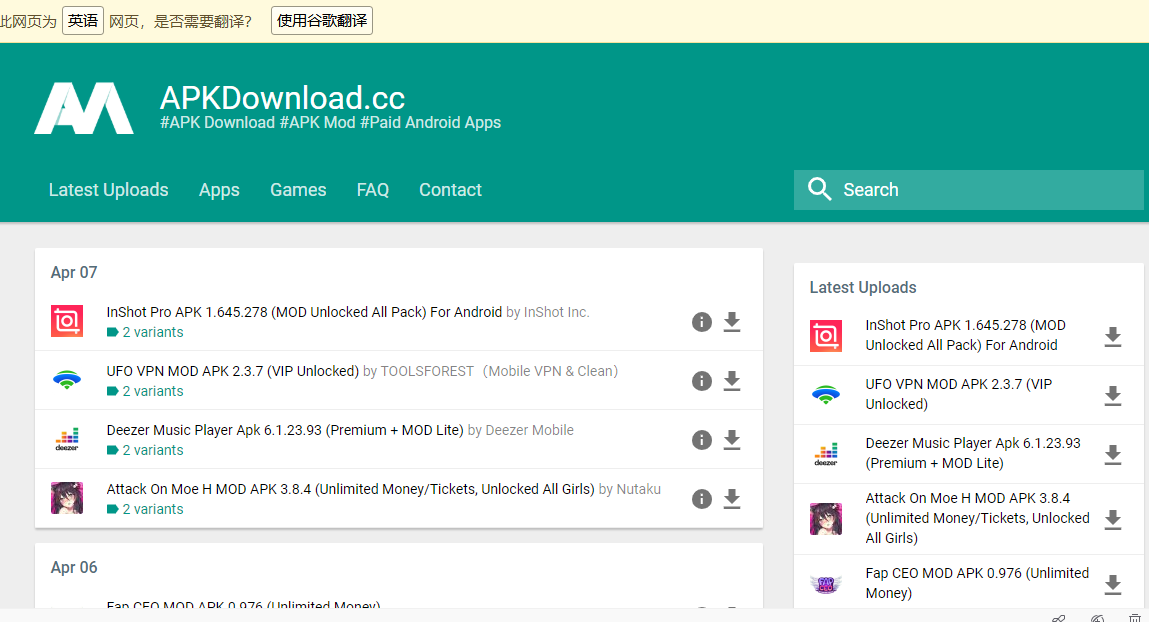1149x622 pixels.
Task: Open UFO VPN MOD APK 2.3.7 title link
Action: [x=232, y=371]
